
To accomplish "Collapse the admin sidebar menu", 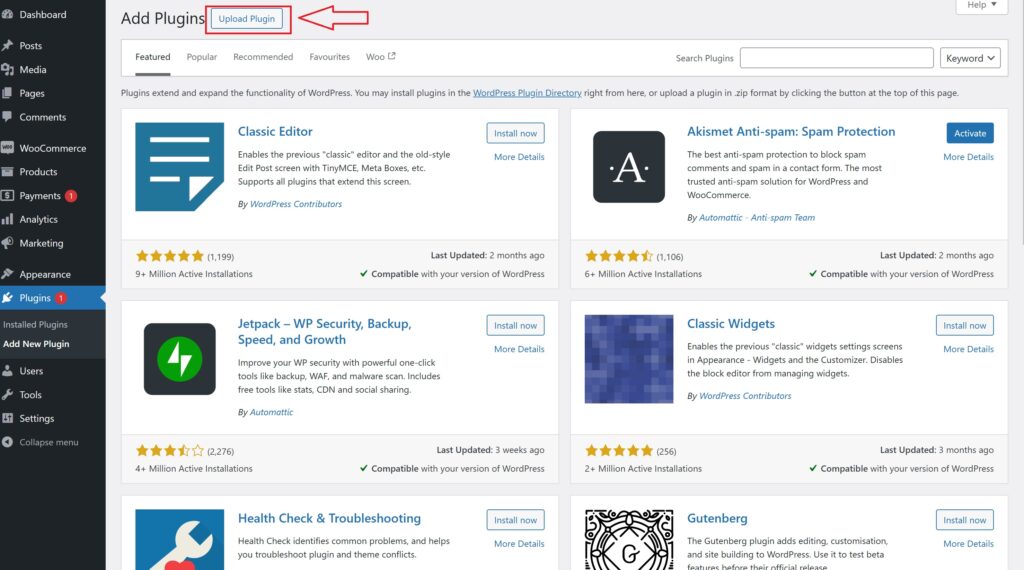I will click(x=48, y=442).
